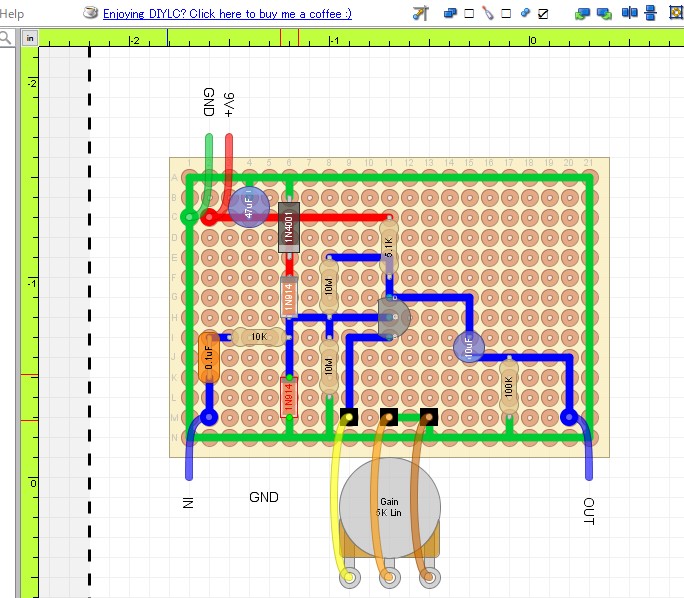Select the orange 0.1uF capacitor

point(209,357)
